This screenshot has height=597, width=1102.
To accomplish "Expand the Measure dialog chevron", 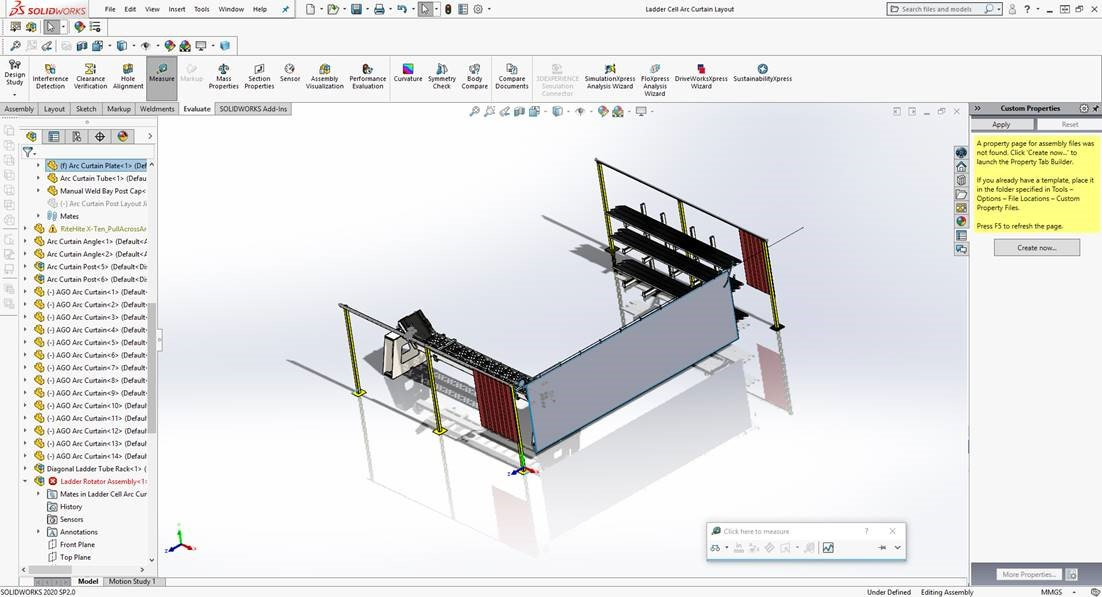I will 897,548.
